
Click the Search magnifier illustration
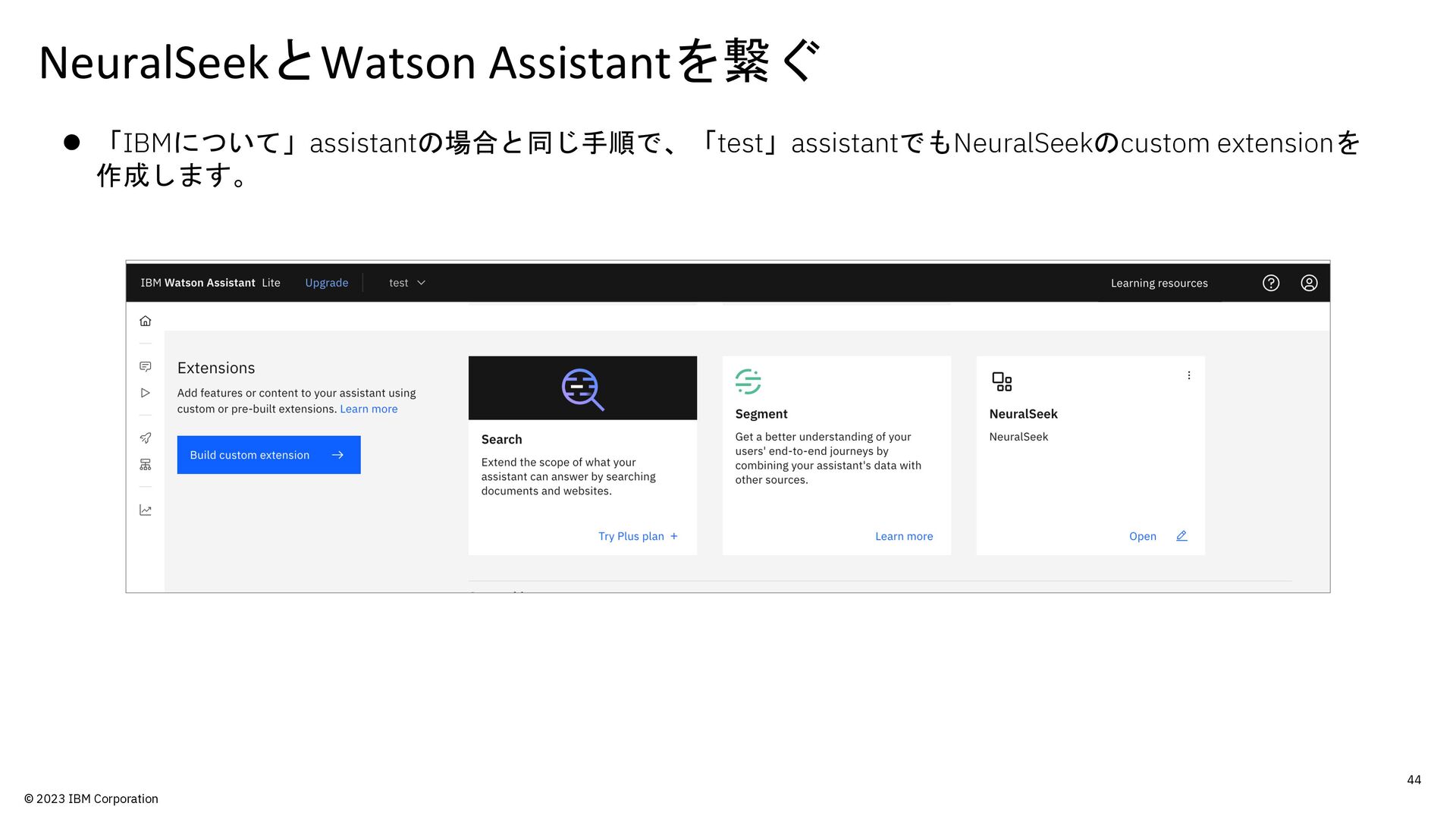click(x=582, y=389)
